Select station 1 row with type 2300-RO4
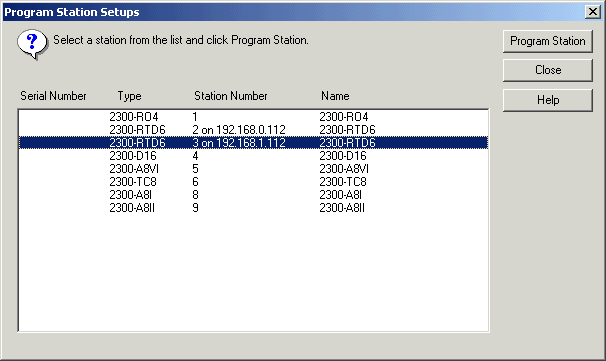The image size is (606, 361). coord(254,117)
